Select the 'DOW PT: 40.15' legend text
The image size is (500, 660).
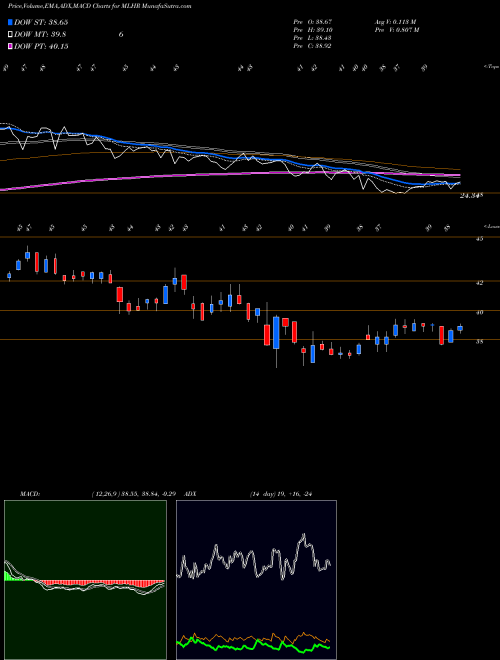point(41,47)
